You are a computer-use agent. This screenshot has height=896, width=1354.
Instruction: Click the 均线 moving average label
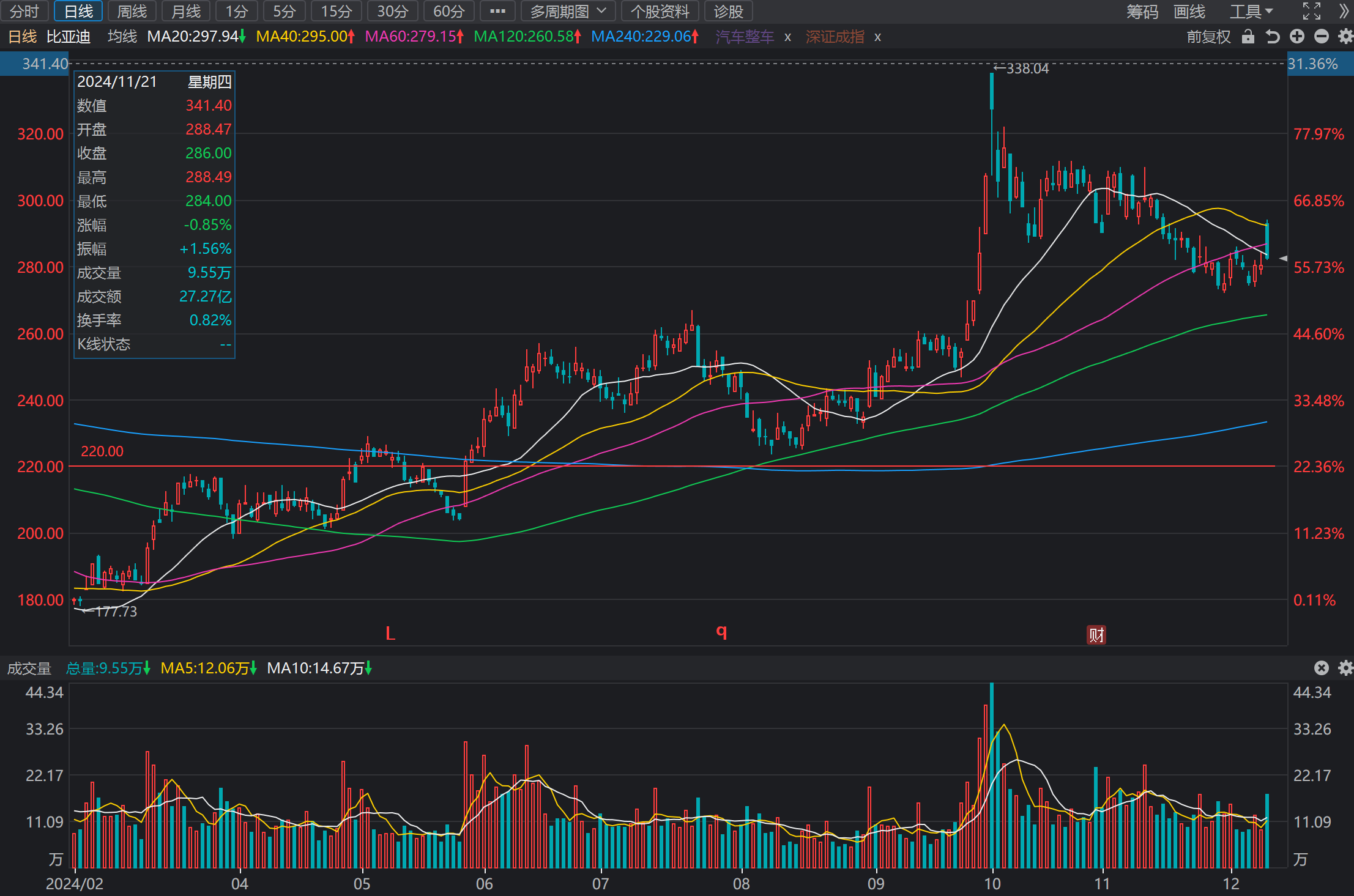(122, 37)
